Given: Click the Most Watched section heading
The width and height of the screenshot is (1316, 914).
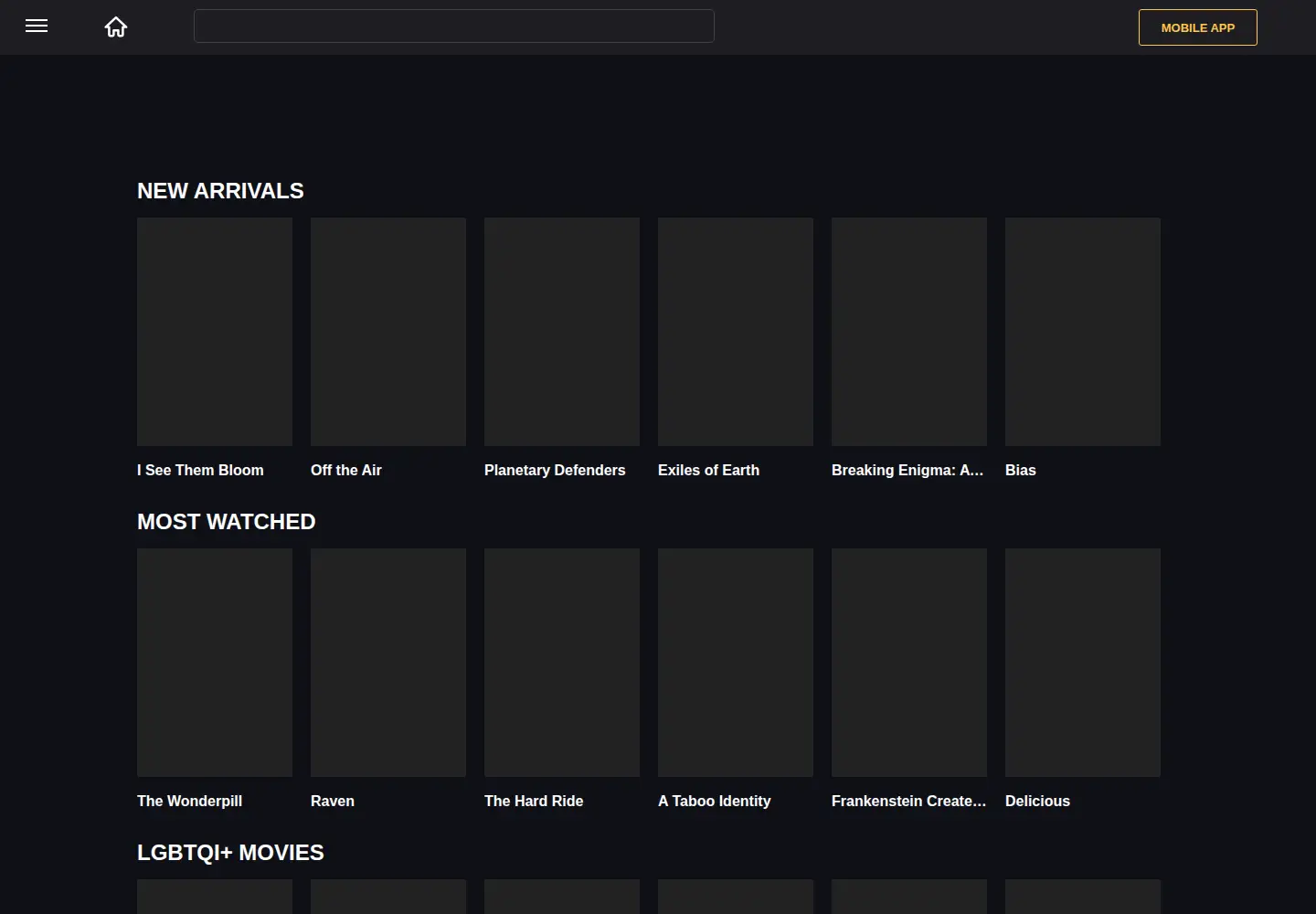Looking at the screenshot, I should click(227, 522).
